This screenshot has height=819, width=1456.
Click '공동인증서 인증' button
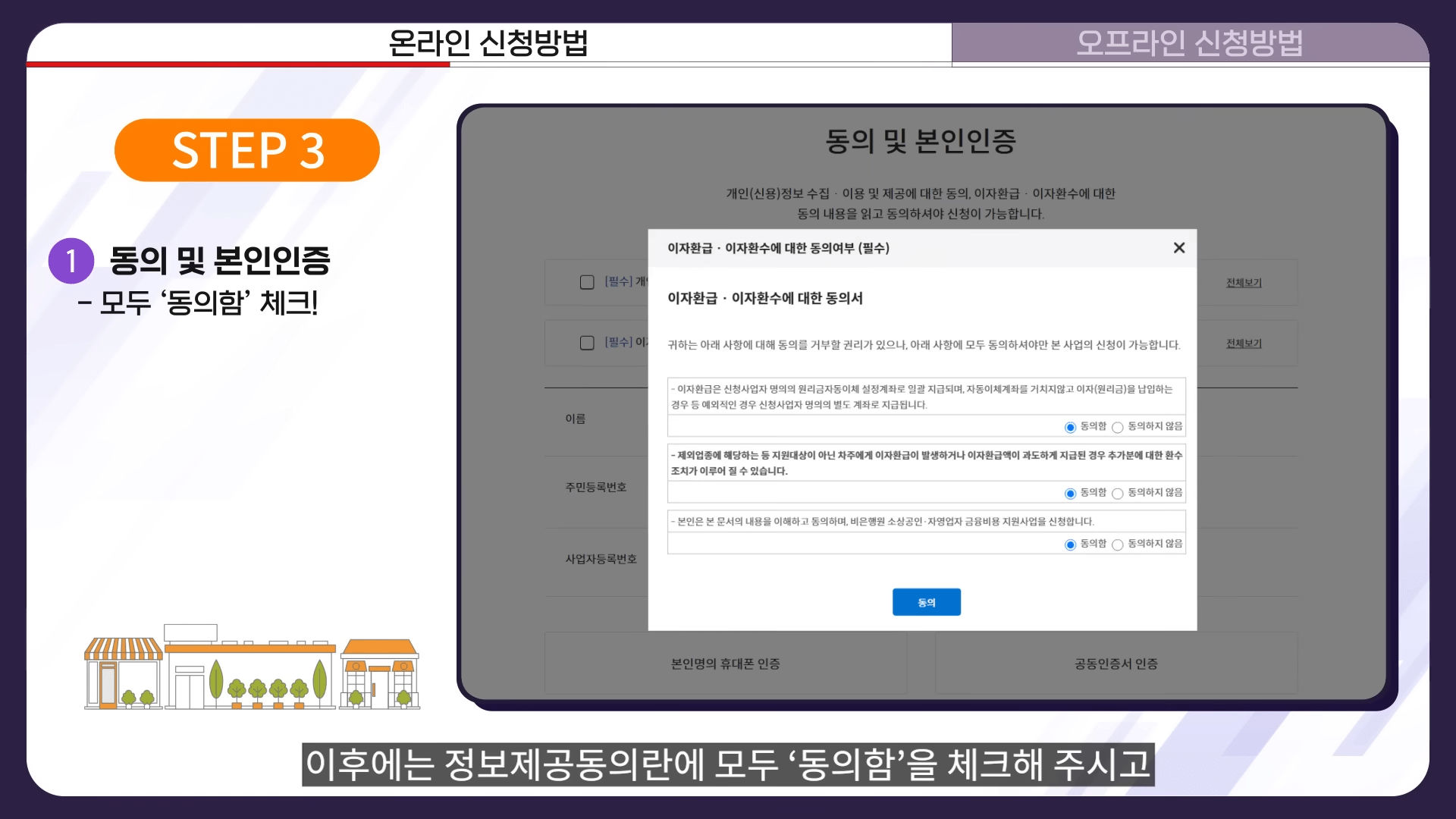1116,664
